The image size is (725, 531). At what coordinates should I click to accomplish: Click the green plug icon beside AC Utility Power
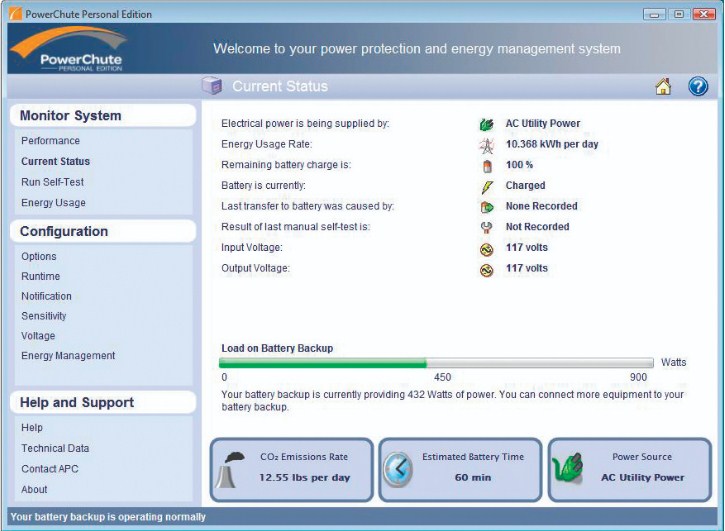[486, 124]
